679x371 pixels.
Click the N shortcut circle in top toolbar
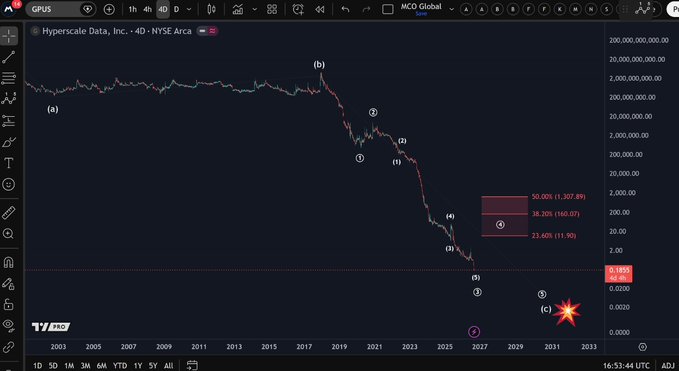(x=591, y=9)
